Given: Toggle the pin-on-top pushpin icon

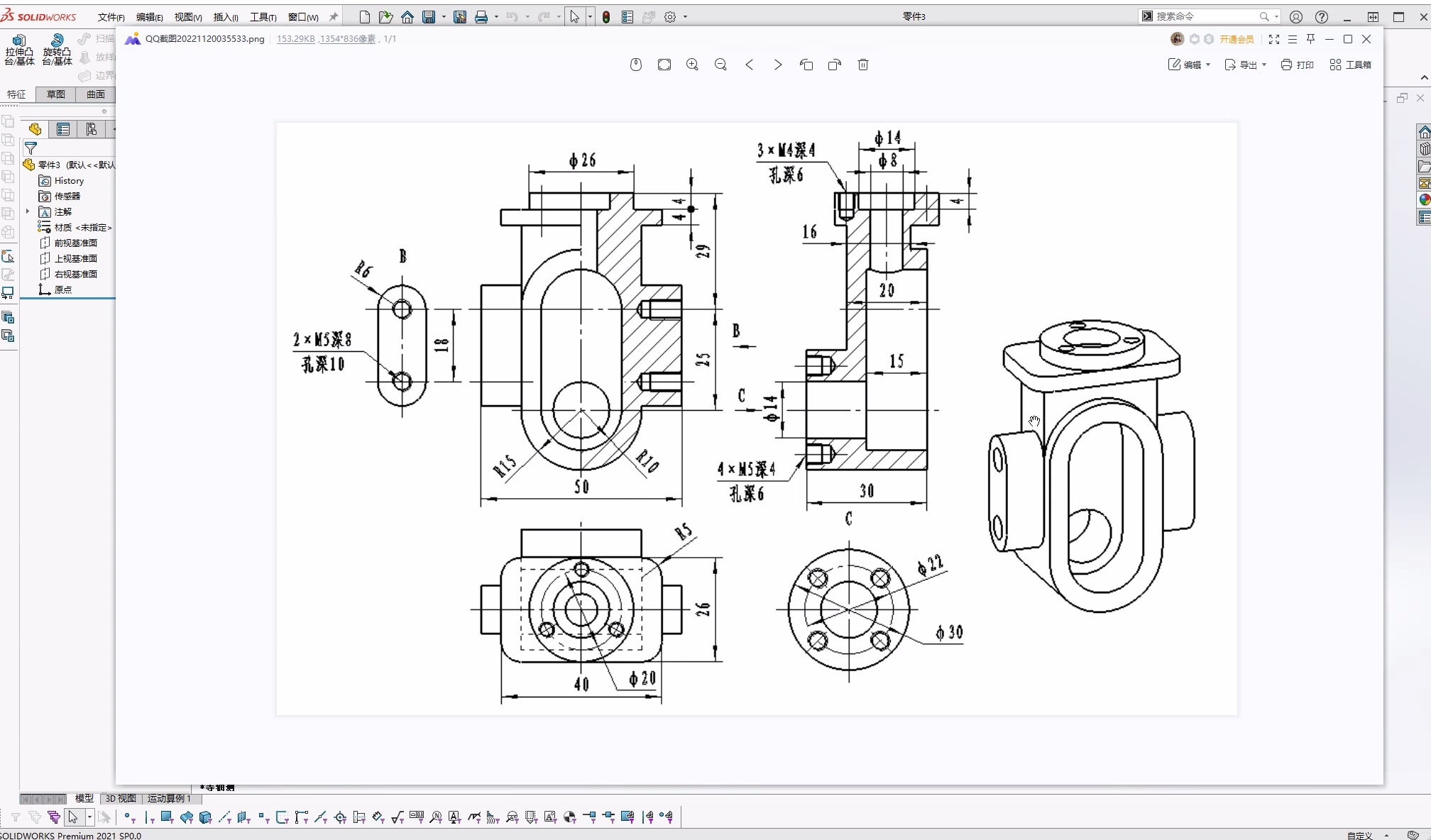Looking at the screenshot, I should (x=1311, y=39).
